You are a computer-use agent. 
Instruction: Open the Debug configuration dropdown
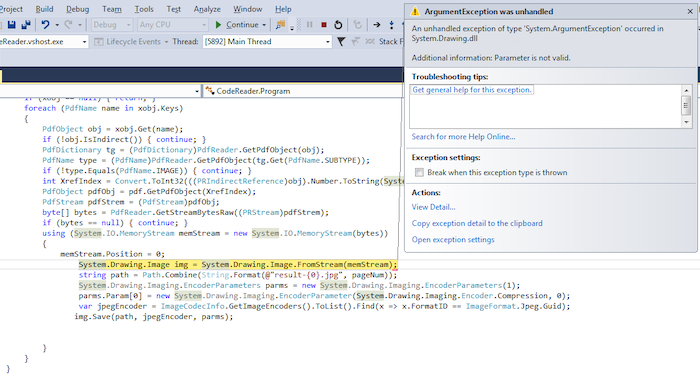click(112, 25)
